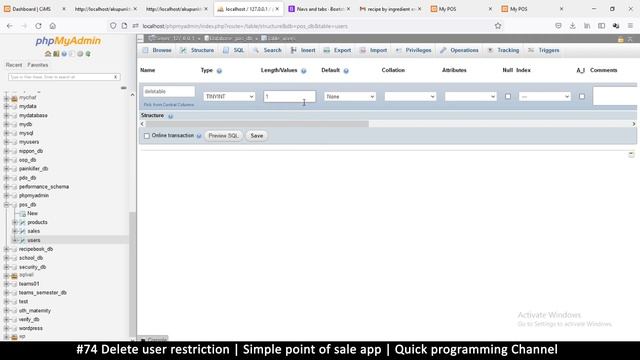Open the Browse tab
This screenshot has height=360, width=640.
(157, 50)
